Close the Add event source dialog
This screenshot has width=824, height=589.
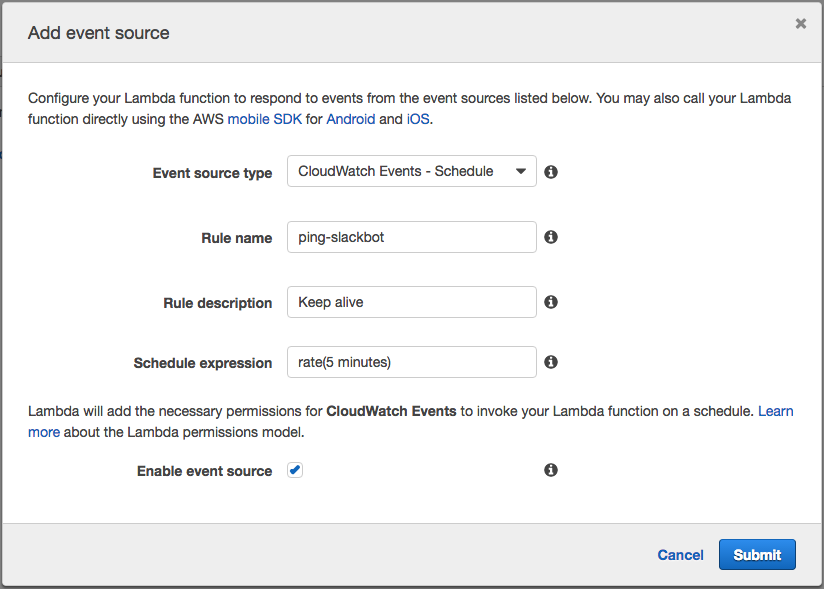(x=800, y=24)
